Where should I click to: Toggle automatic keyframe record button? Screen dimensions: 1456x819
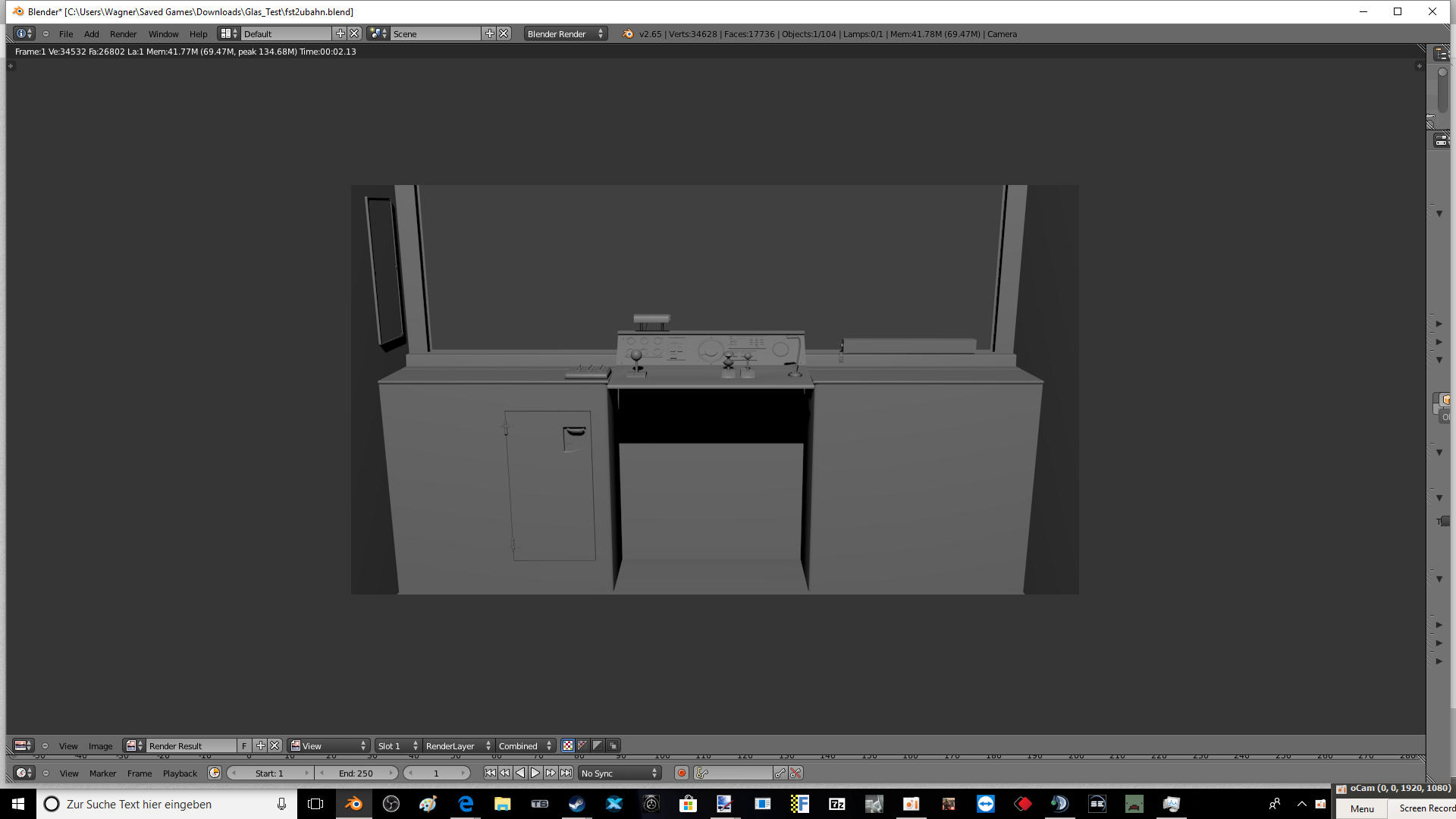tap(682, 773)
